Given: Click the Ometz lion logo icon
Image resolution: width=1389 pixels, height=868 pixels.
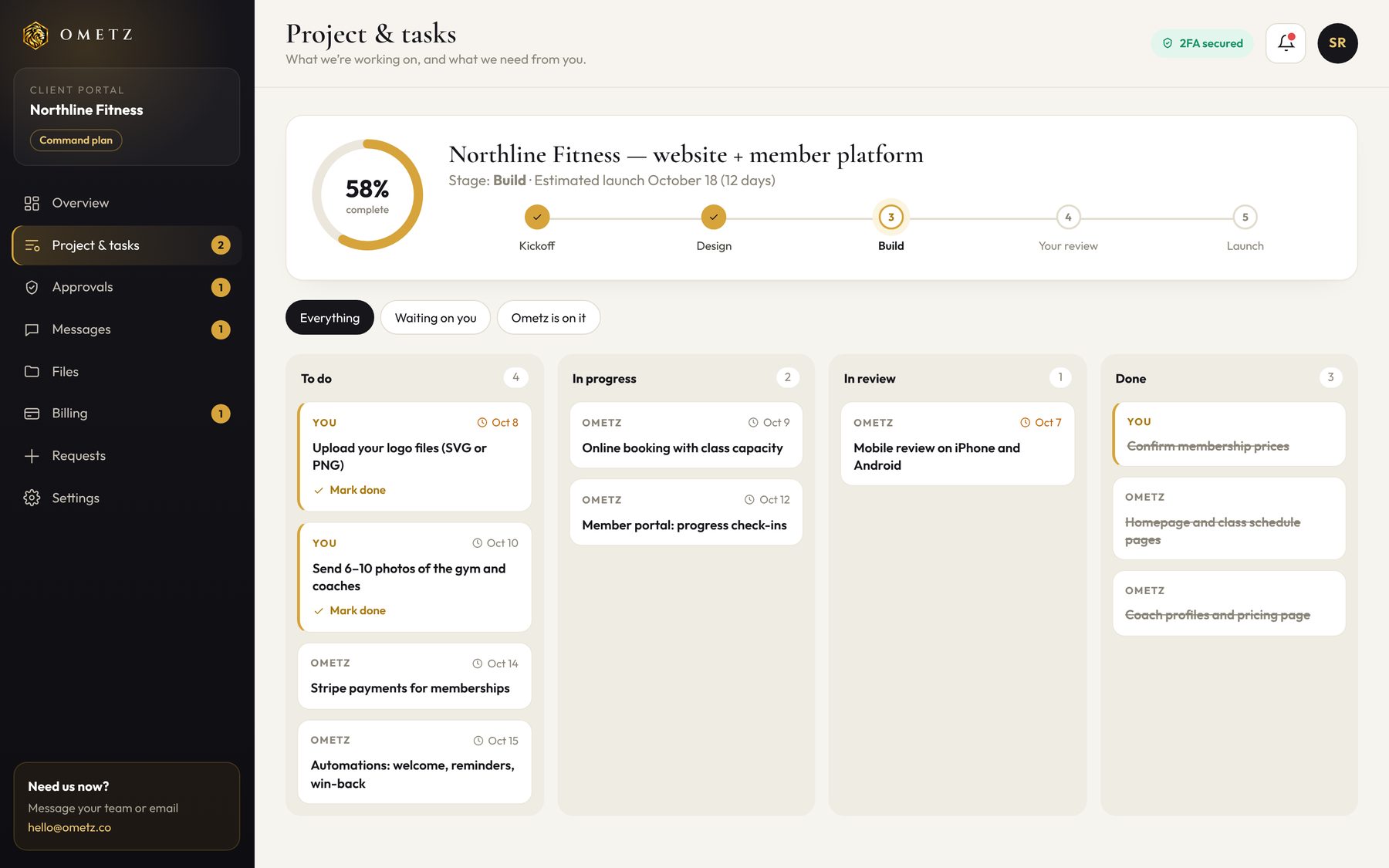Looking at the screenshot, I should click(35, 35).
